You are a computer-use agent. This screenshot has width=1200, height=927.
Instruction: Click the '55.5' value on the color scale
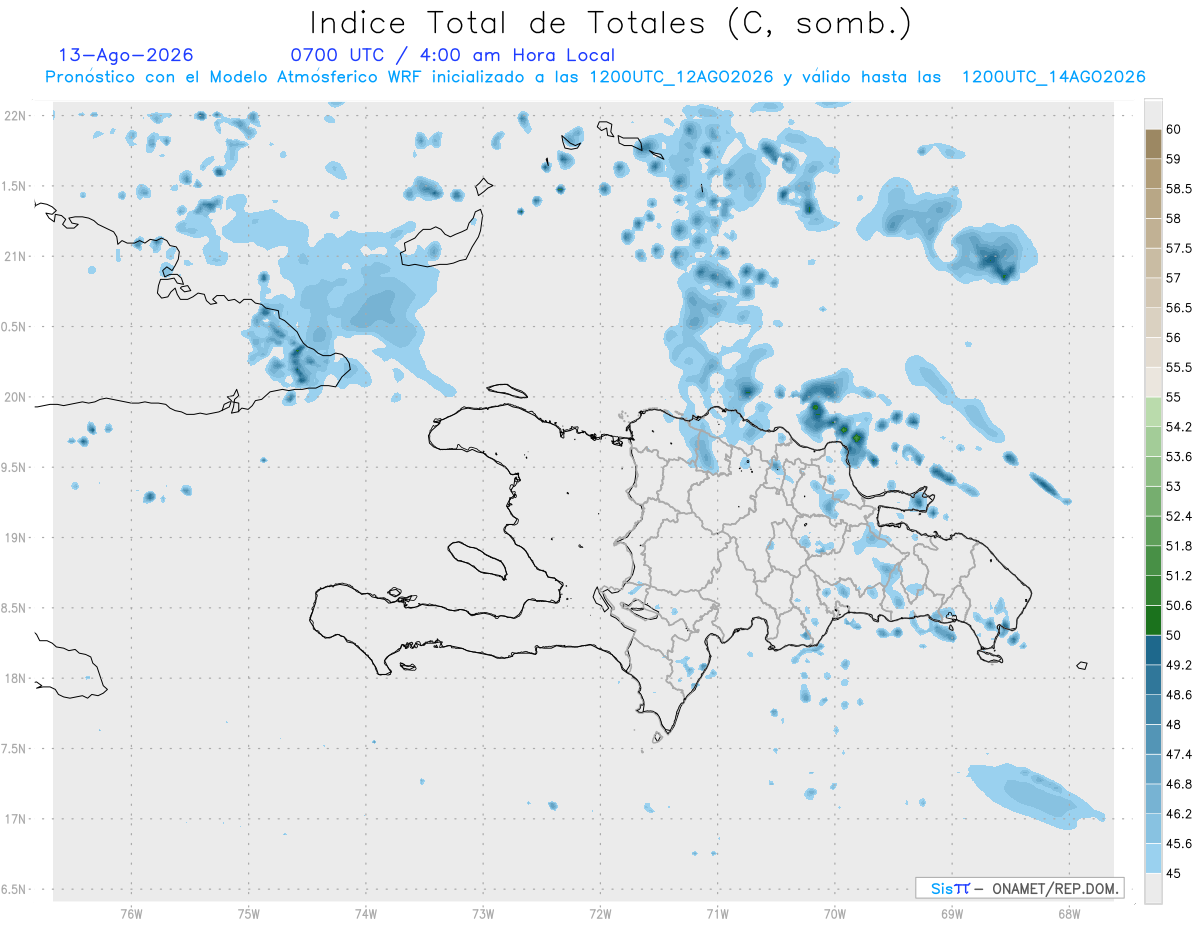[x=1179, y=368]
